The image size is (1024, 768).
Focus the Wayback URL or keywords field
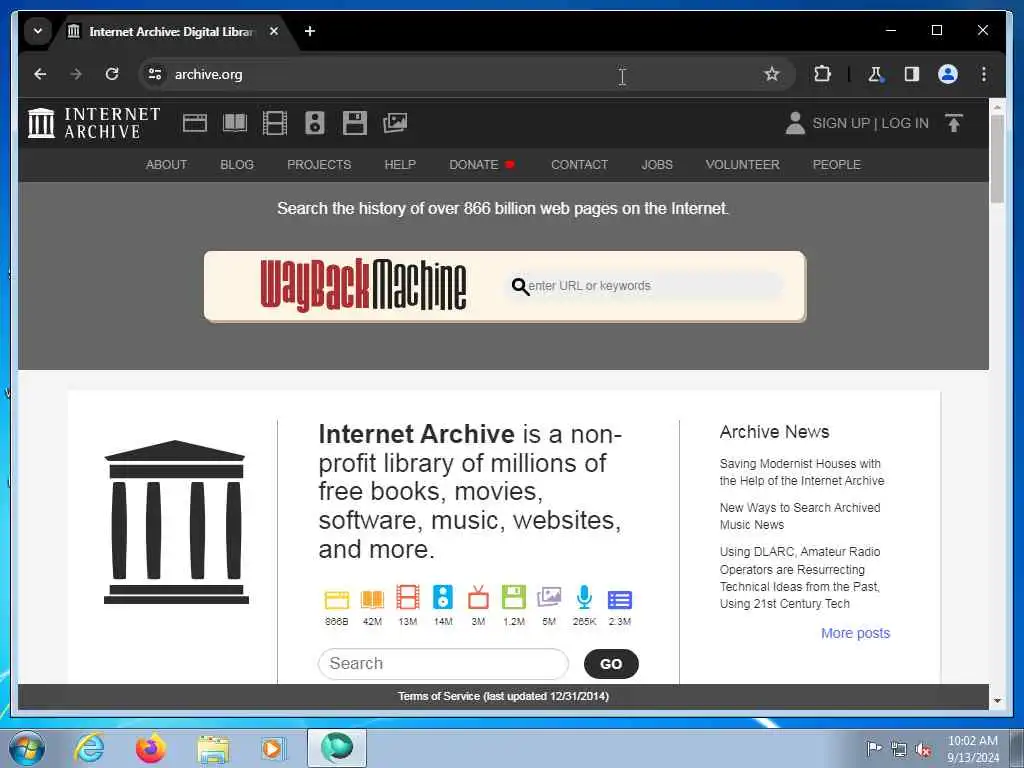(645, 285)
